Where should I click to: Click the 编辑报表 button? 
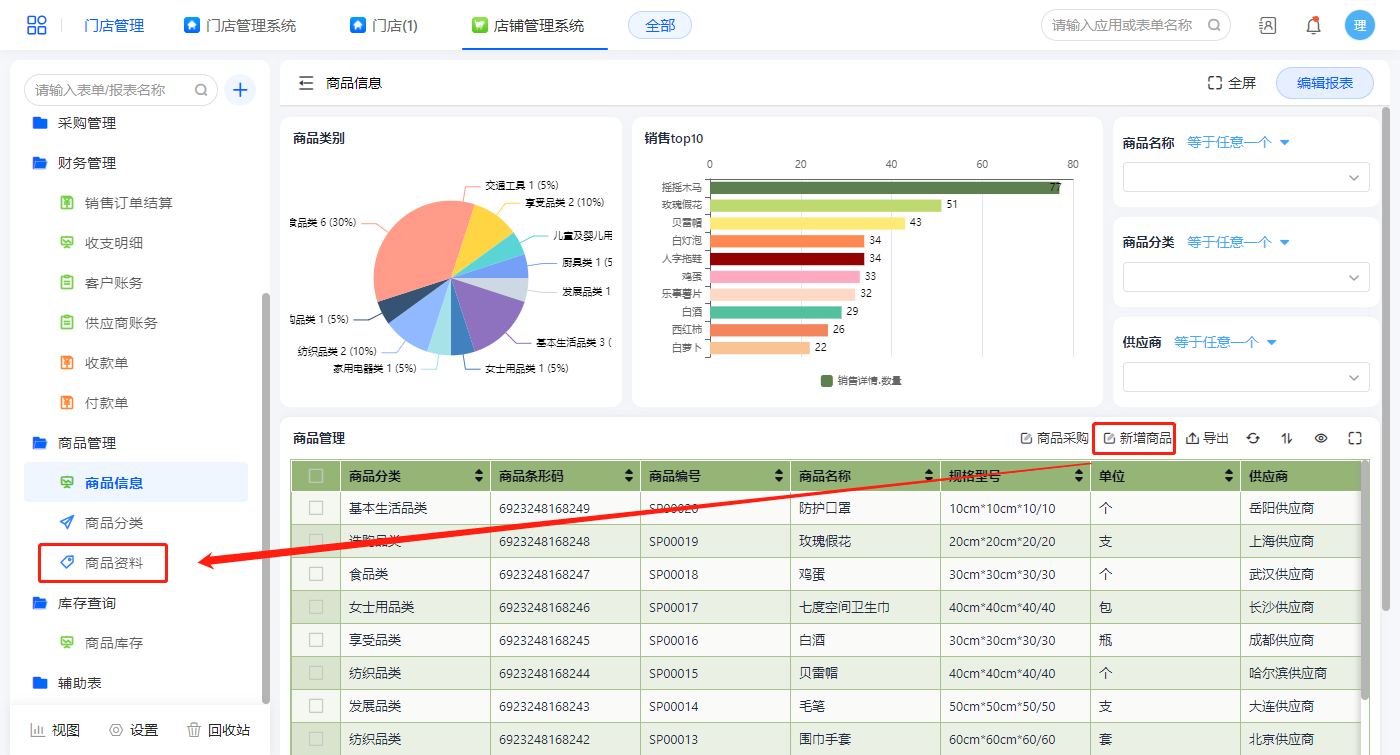1324,83
